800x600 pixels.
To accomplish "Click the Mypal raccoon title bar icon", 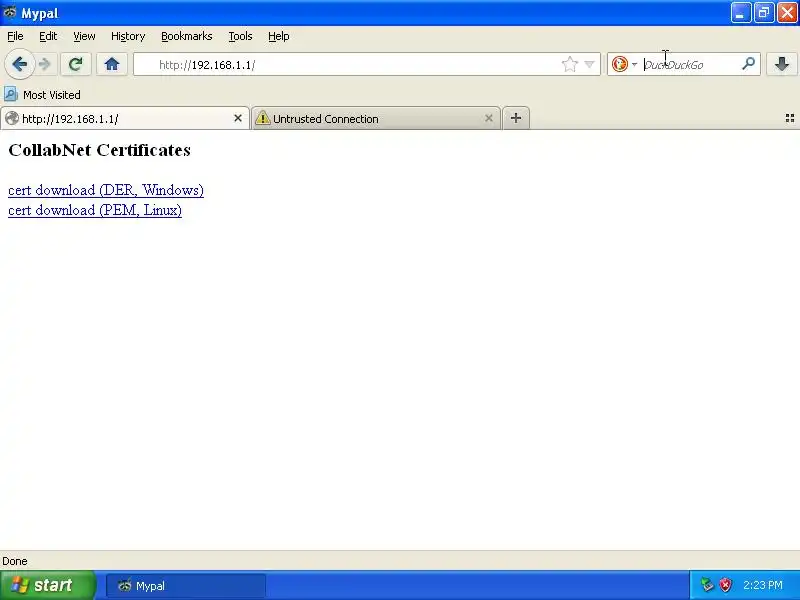I will pyautogui.click(x=10, y=12).
